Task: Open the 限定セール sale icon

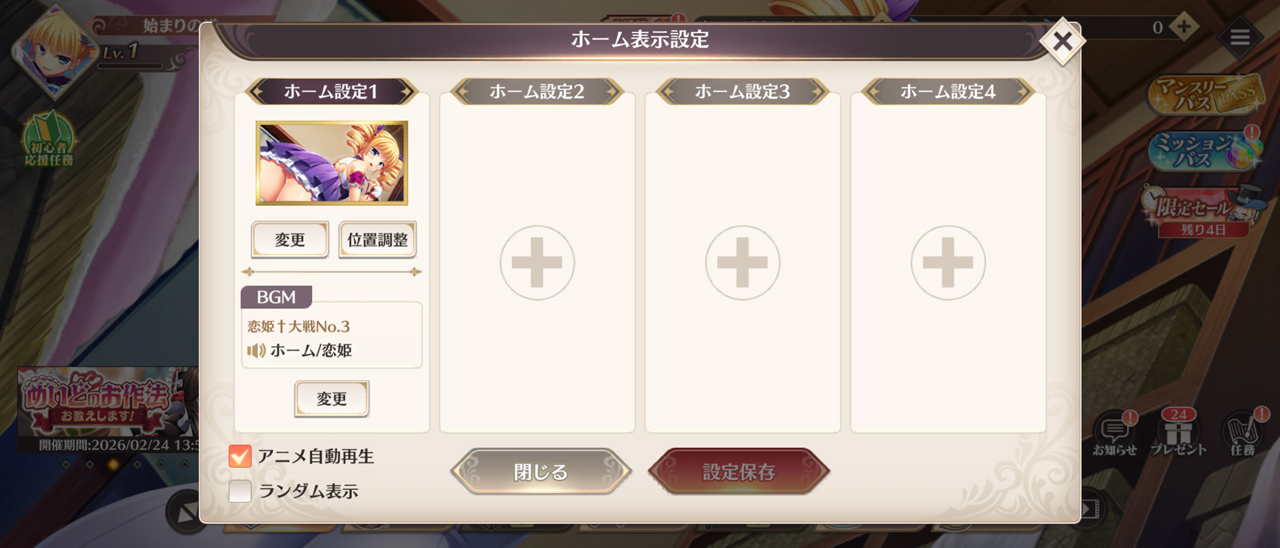Action: click(x=1204, y=212)
